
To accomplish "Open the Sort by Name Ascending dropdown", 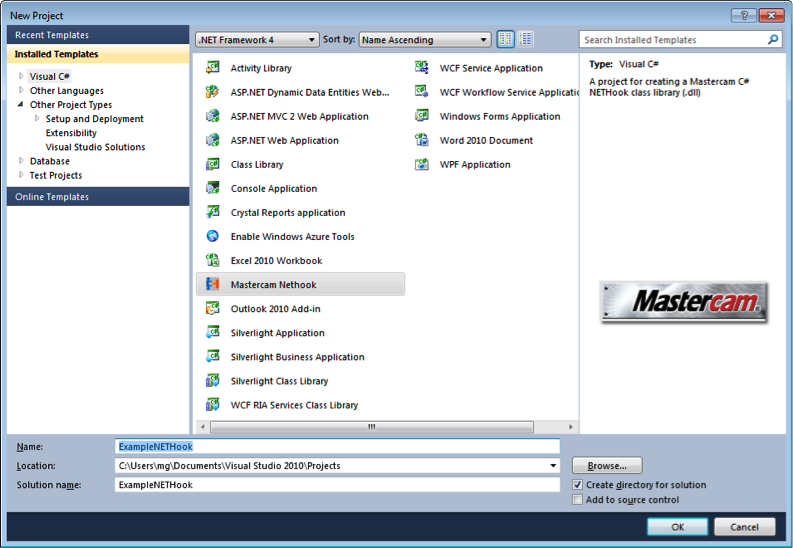I will coord(425,39).
